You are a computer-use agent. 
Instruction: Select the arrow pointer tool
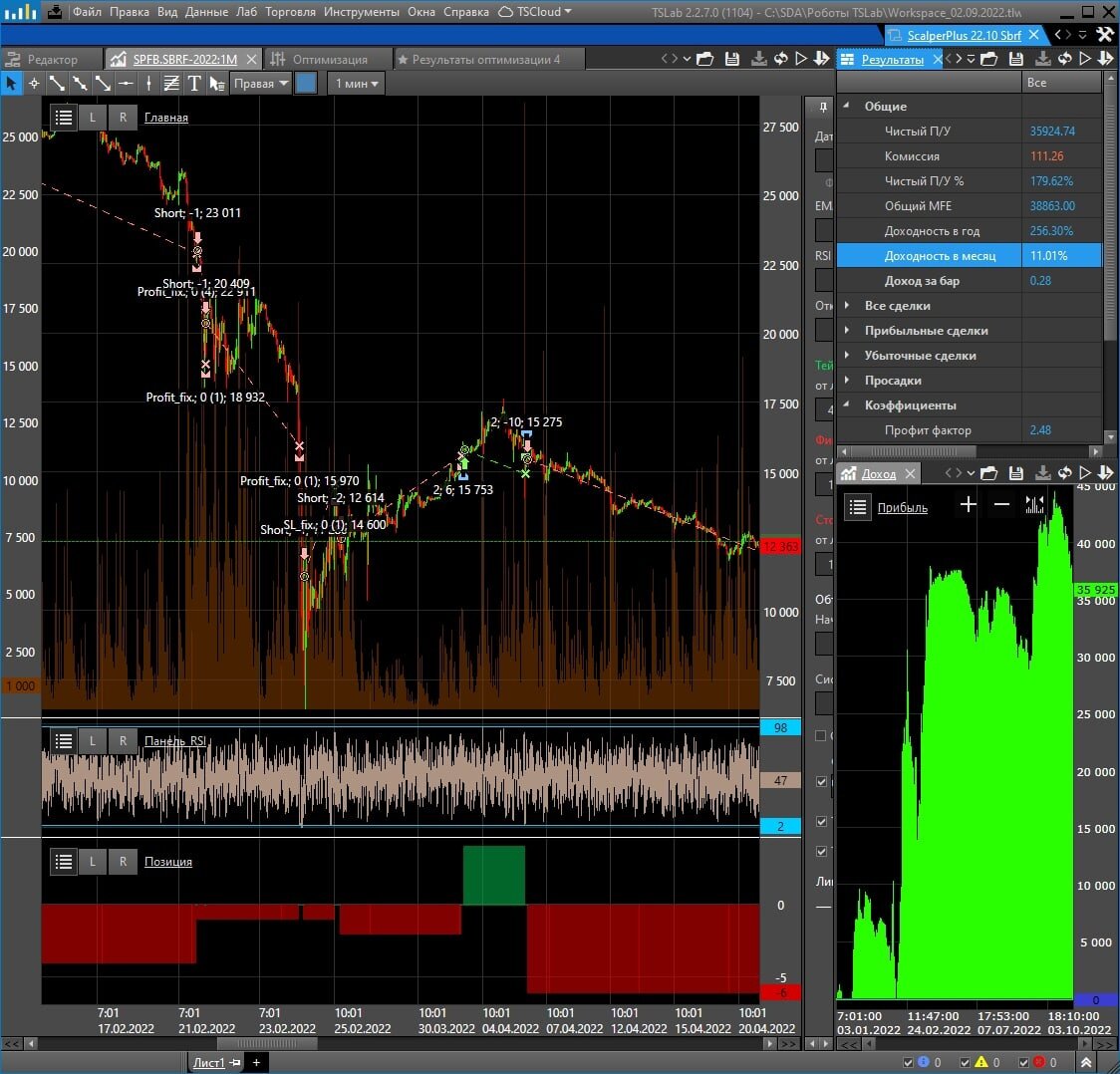tap(11, 84)
